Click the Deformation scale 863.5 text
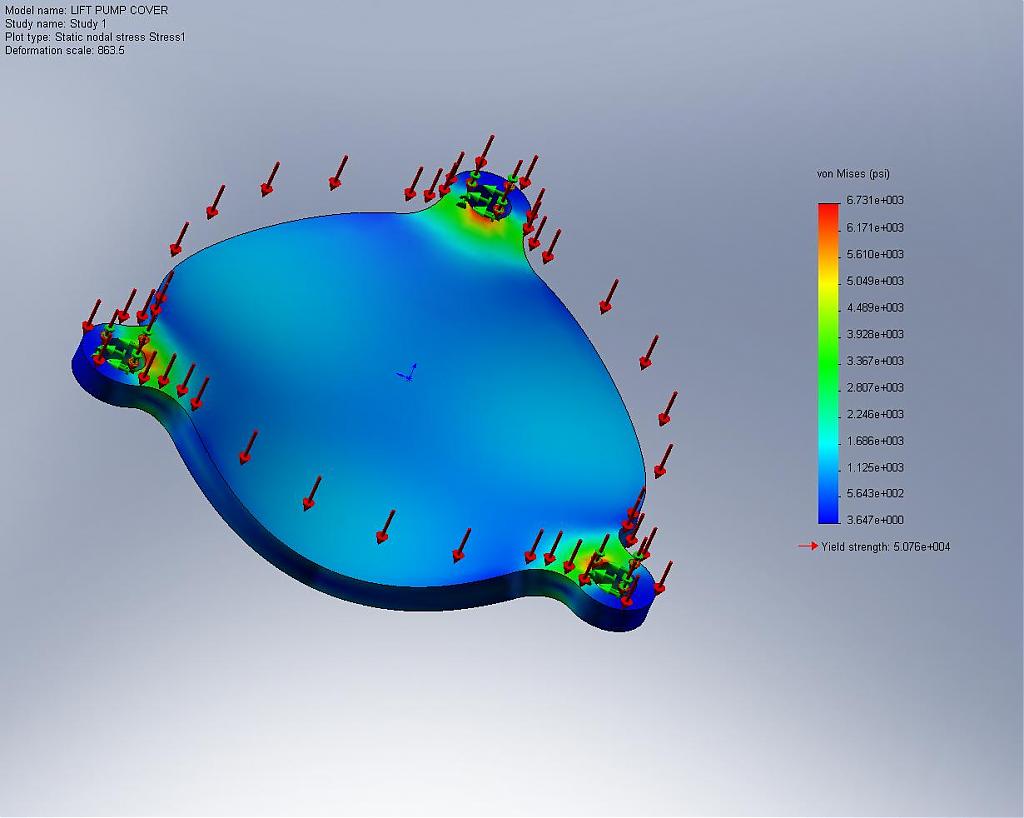1024x818 pixels. [65, 50]
